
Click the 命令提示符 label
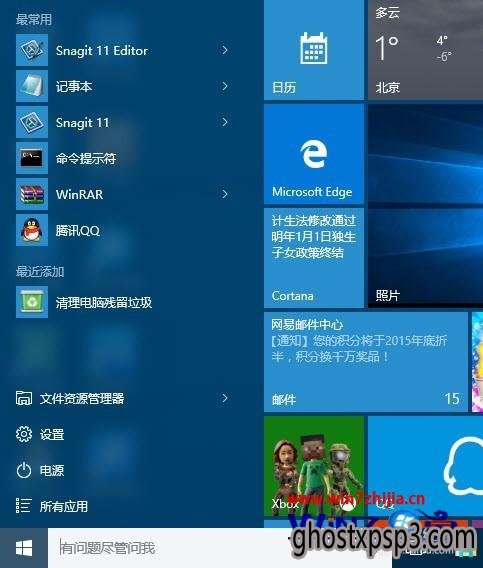tap(86, 158)
